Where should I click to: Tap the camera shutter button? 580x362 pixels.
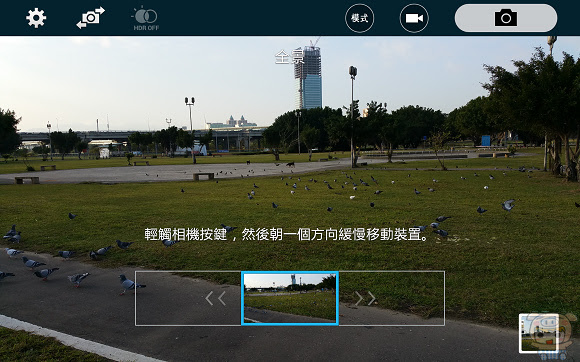pos(506,18)
